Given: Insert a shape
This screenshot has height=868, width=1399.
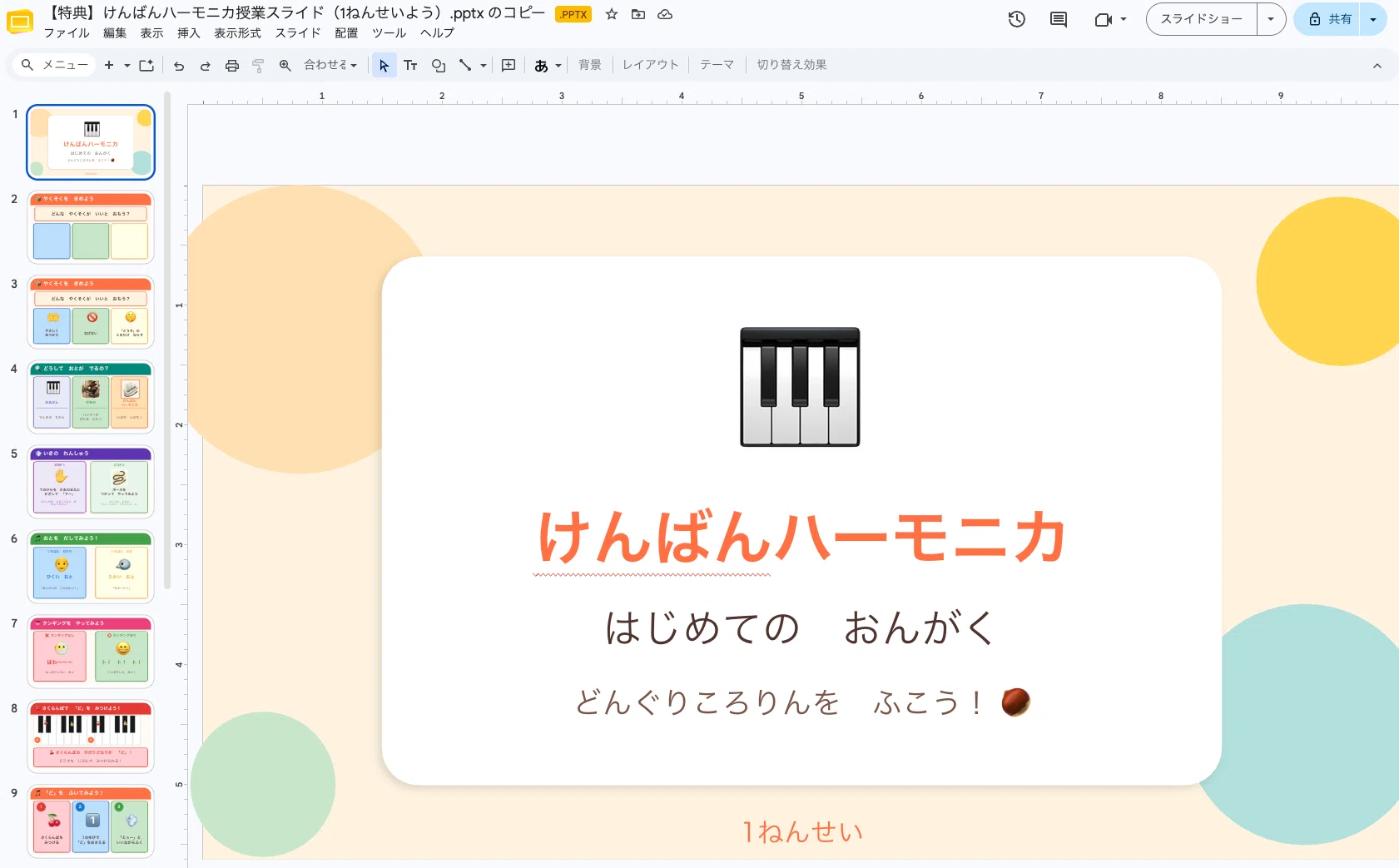Looking at the screenshot, I should 439,65.
